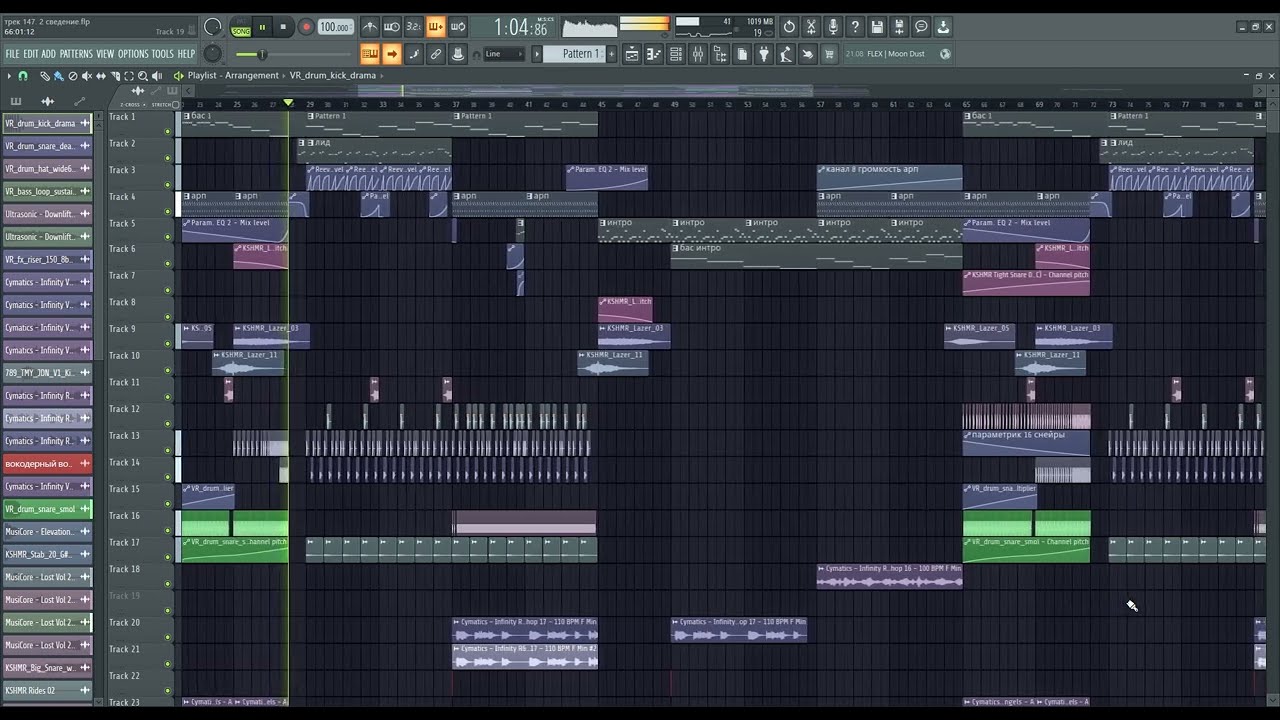
Task: Select KSHMR Rides 02 in picker
Action: [47, 691]
